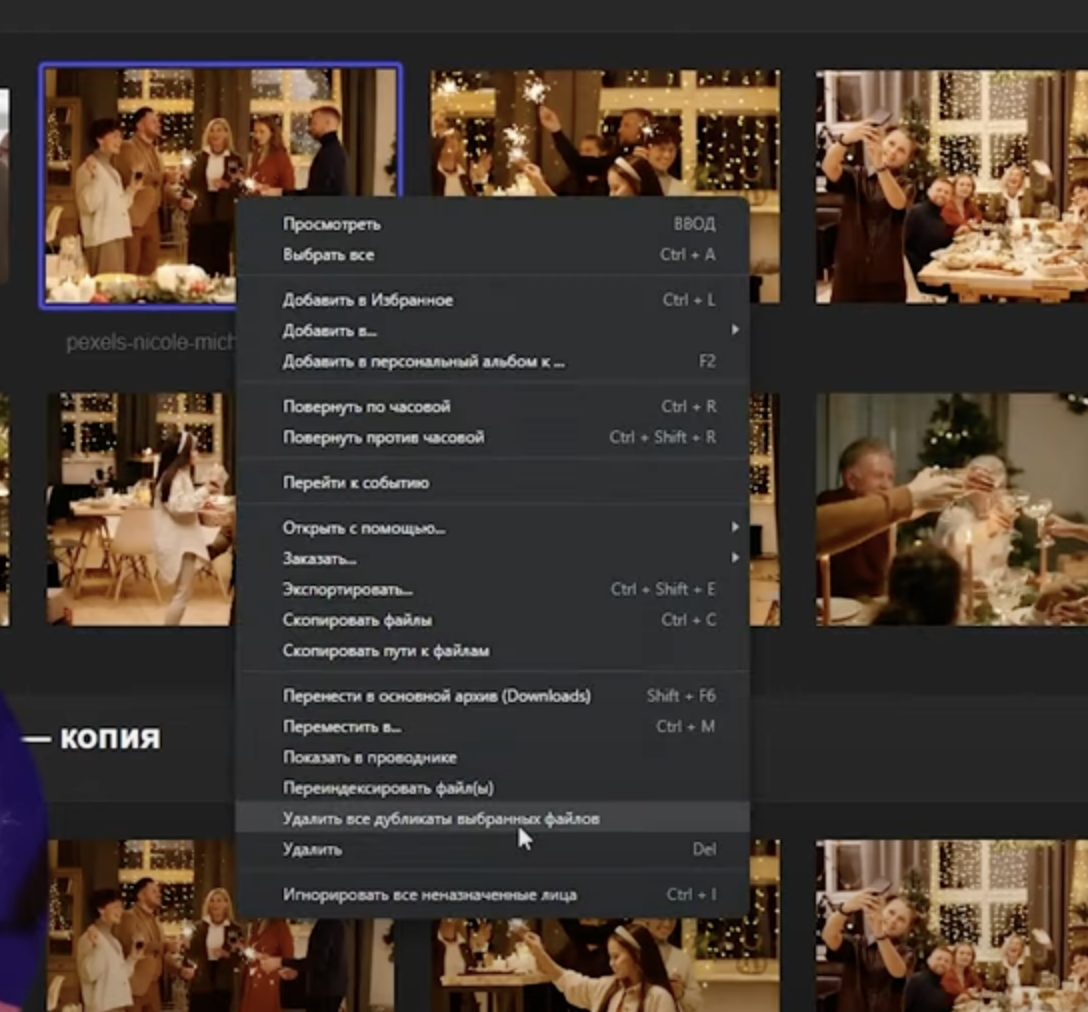Select 'Повернуть по часовой' to rotate clockwise

tap(493, 407)
